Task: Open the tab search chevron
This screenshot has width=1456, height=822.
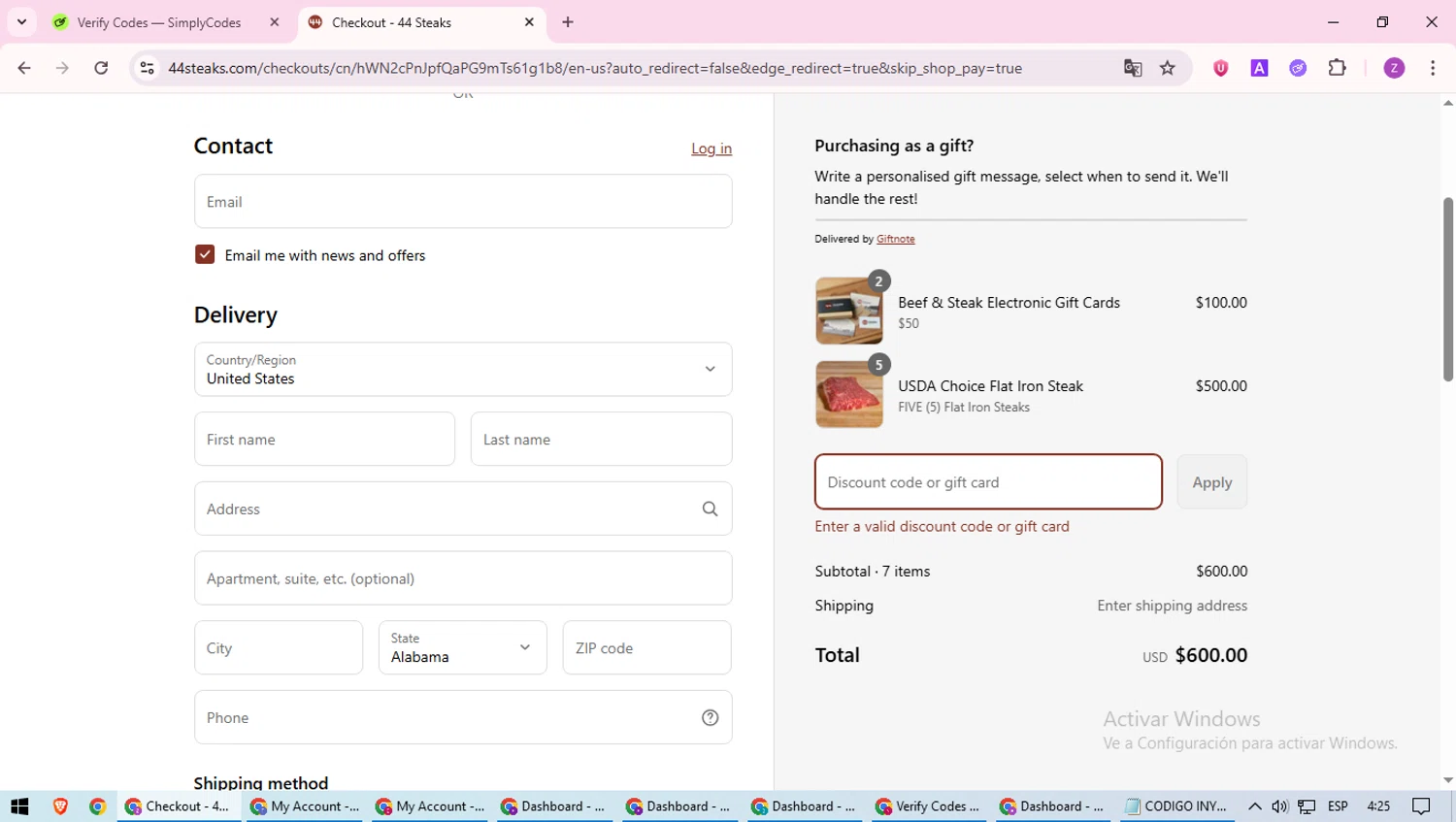Action: (21, 21)
